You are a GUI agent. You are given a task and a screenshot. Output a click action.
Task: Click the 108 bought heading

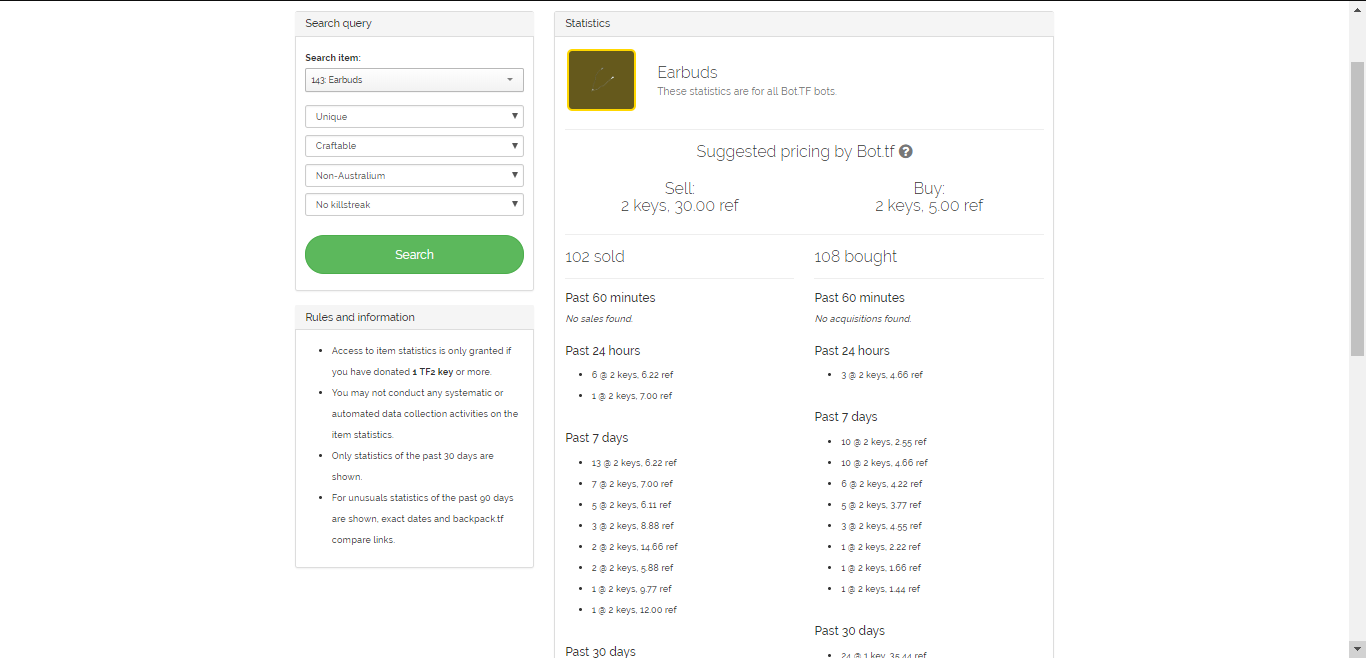click(x=856, y=256)
